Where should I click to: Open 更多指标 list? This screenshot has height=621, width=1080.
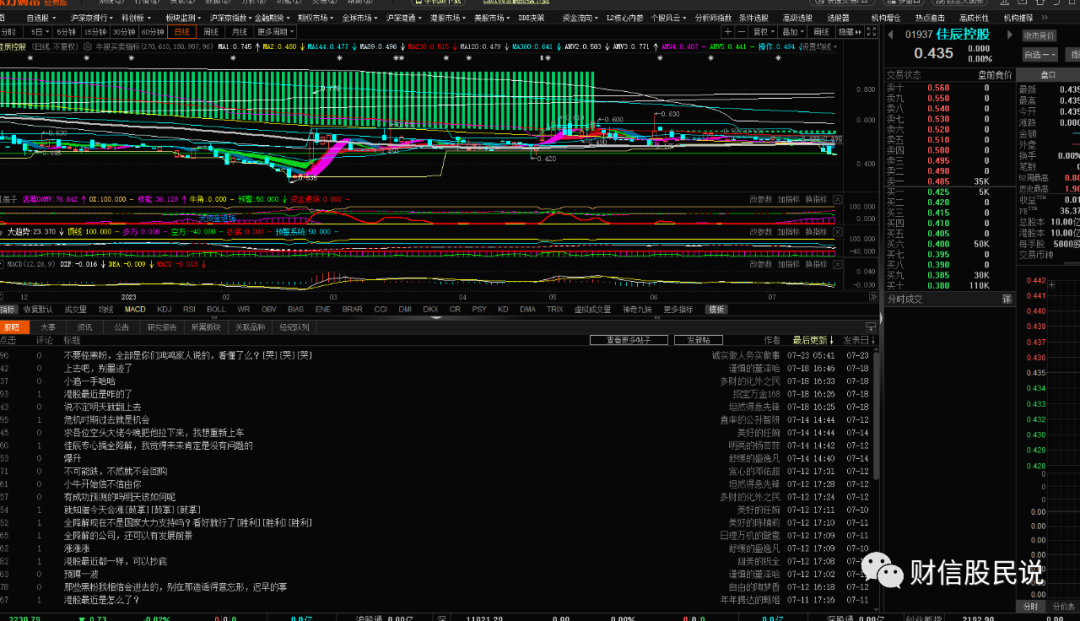click(x=678, y=309)
